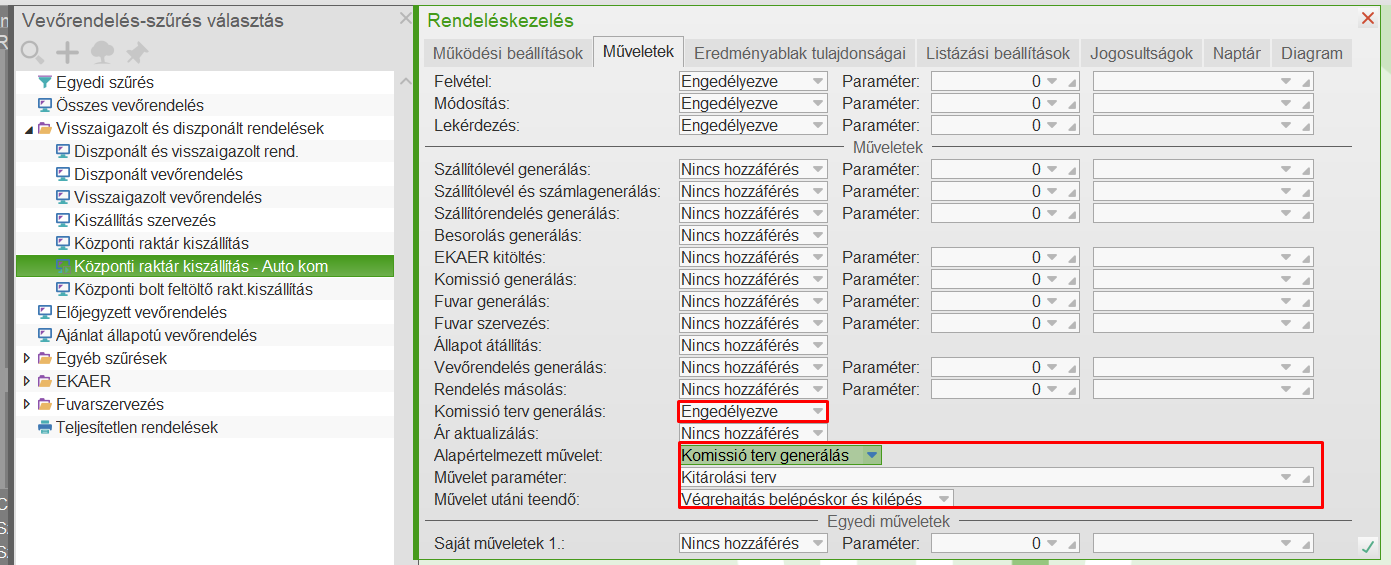Click the plus add-filter icon
The width and height of the screenshot is (1391, 565).
coord(67,52)
